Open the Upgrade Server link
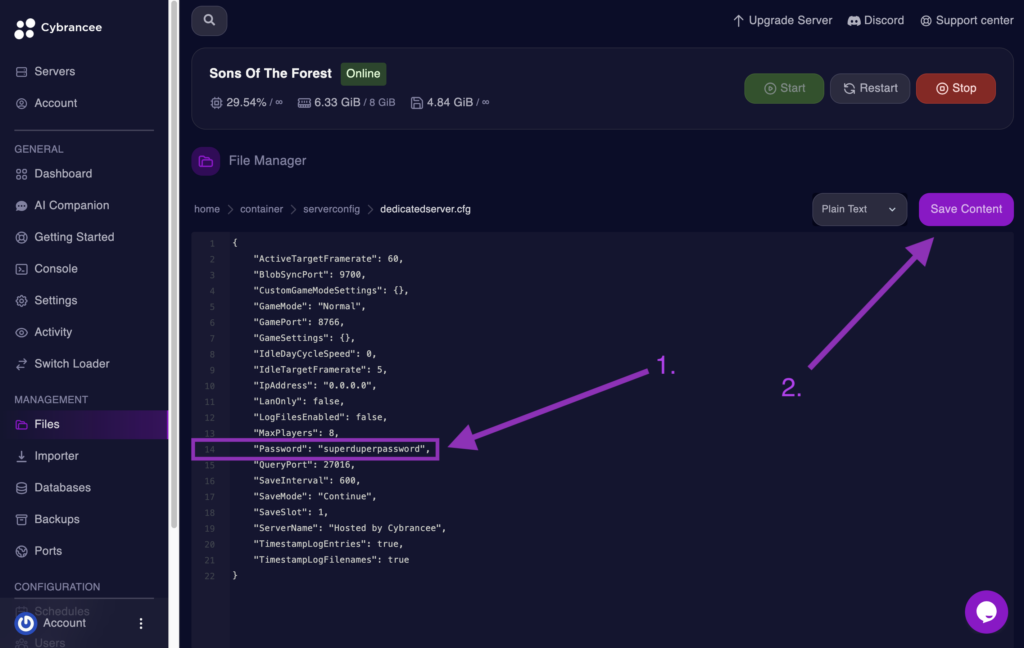Image resolution: width=1024 pixels, height=648 pixels. tap(782, 21)
